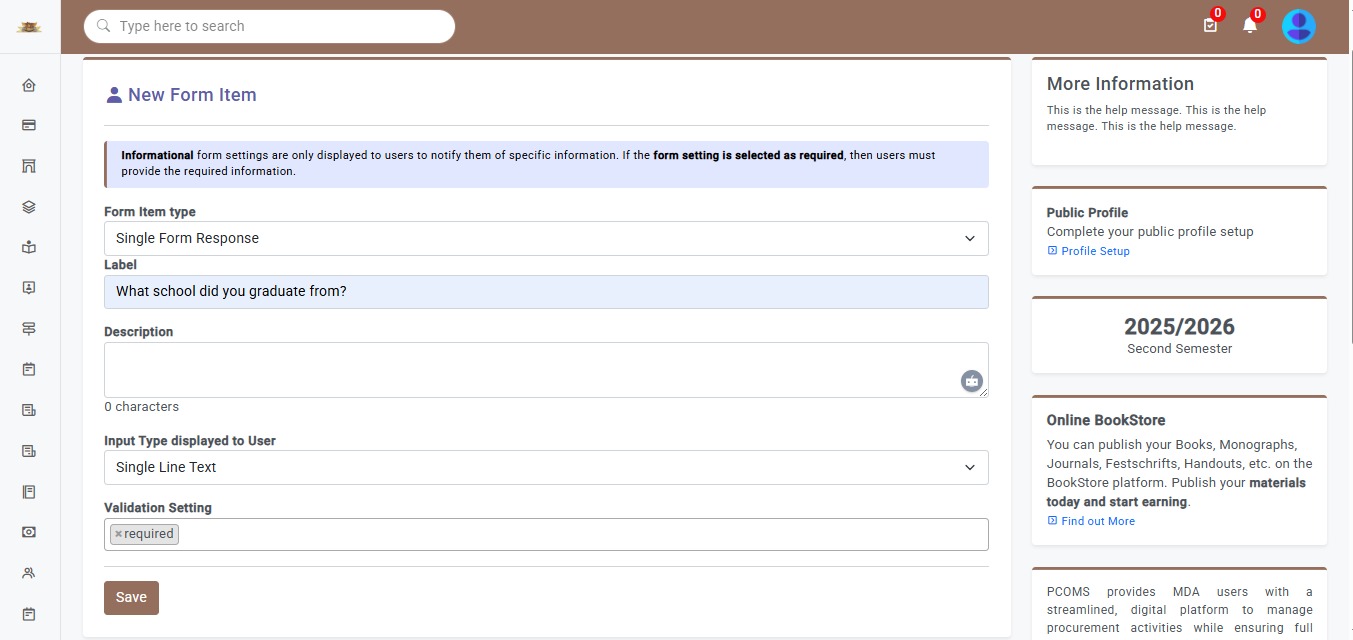Image resolution: width=1353 pixels, height=640 pixels.
Task: Open the layers stack sidebar icon
Action: (x=29, y=207)
